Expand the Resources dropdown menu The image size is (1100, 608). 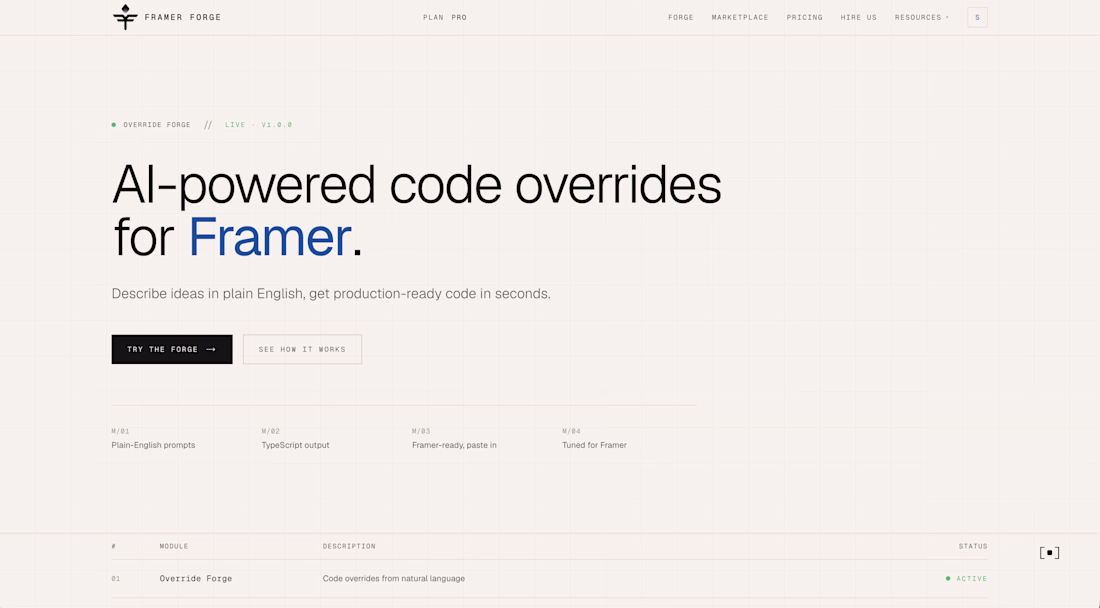tap(921, 18)
